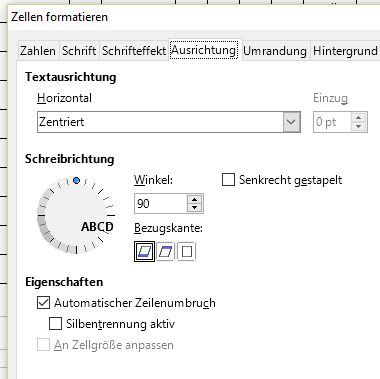Click the Winkel angle input field
The width and height of the screenshot is (380, 379).
coord(161,203)
